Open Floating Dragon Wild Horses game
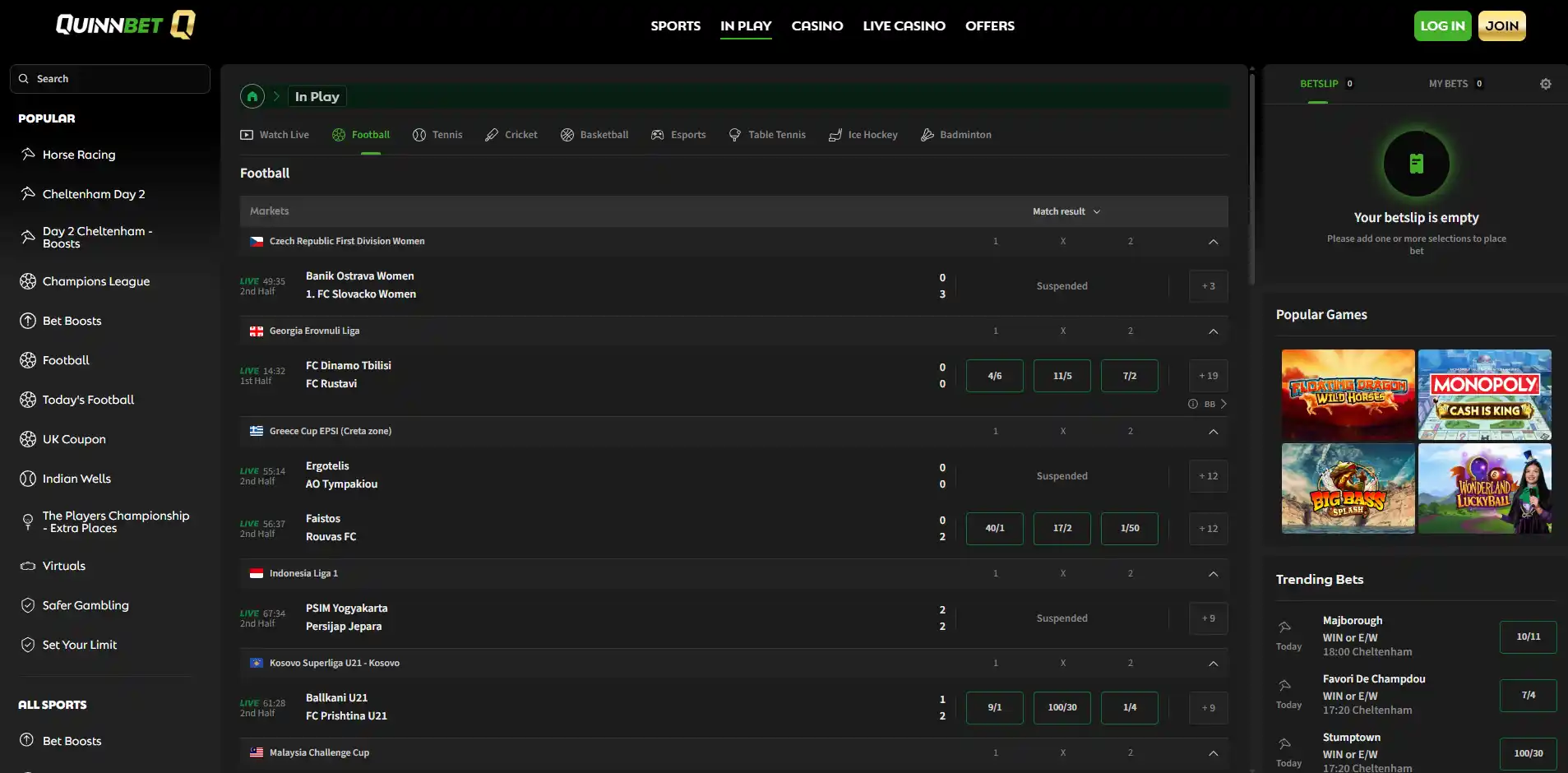The width and height of the screenshot is (1568, 773). pos(1348,395)
